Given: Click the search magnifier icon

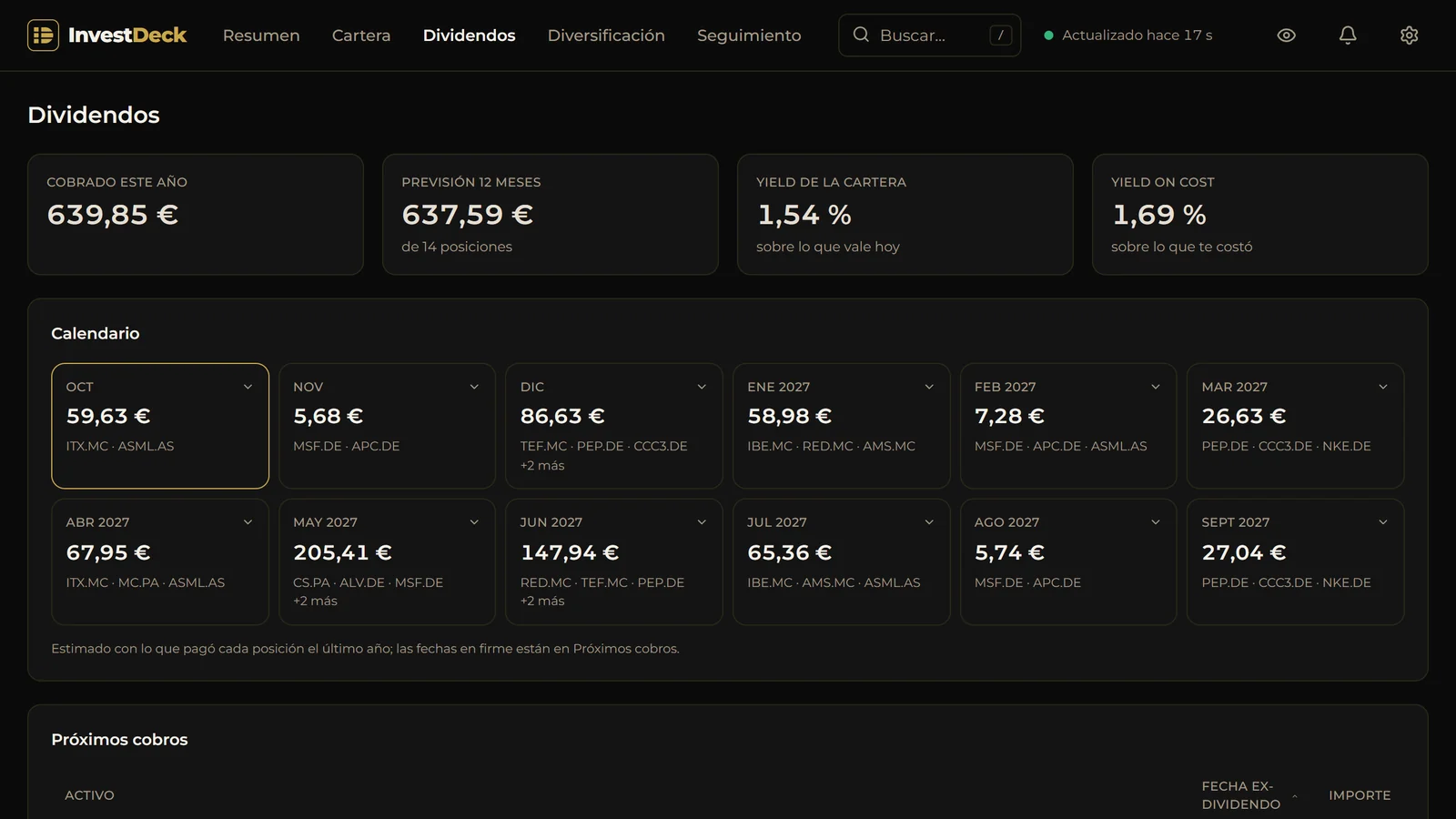Looking at the screenshot, I should point(861,35).
